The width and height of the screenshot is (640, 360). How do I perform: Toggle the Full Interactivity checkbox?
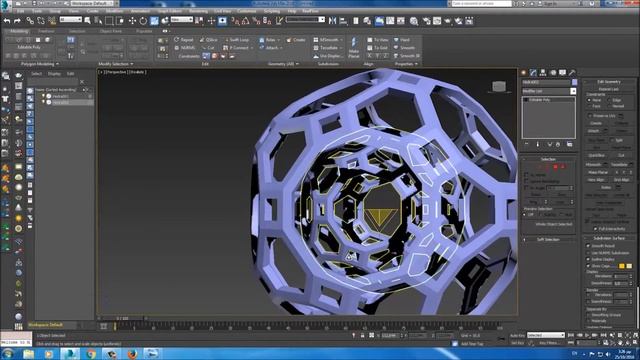coord(596,229)
